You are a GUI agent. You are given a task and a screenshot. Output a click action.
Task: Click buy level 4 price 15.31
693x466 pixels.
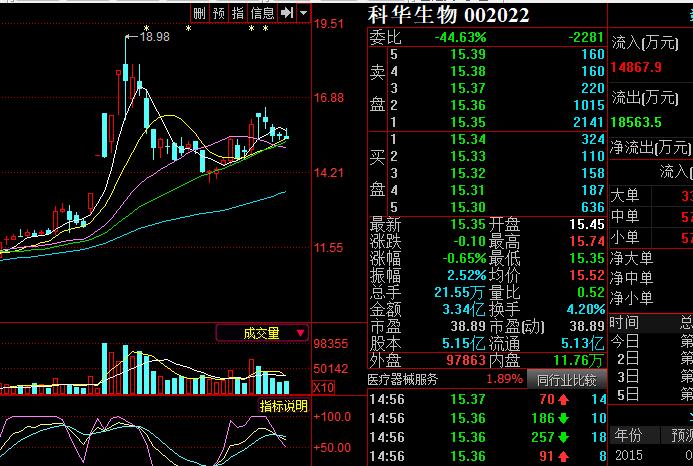(468, 191)
